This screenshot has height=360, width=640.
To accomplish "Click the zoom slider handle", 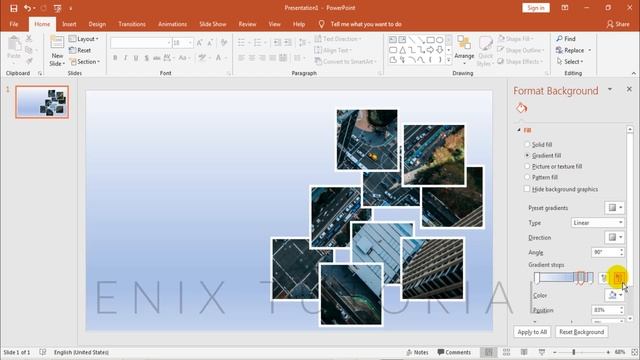I will pos(573,352).
